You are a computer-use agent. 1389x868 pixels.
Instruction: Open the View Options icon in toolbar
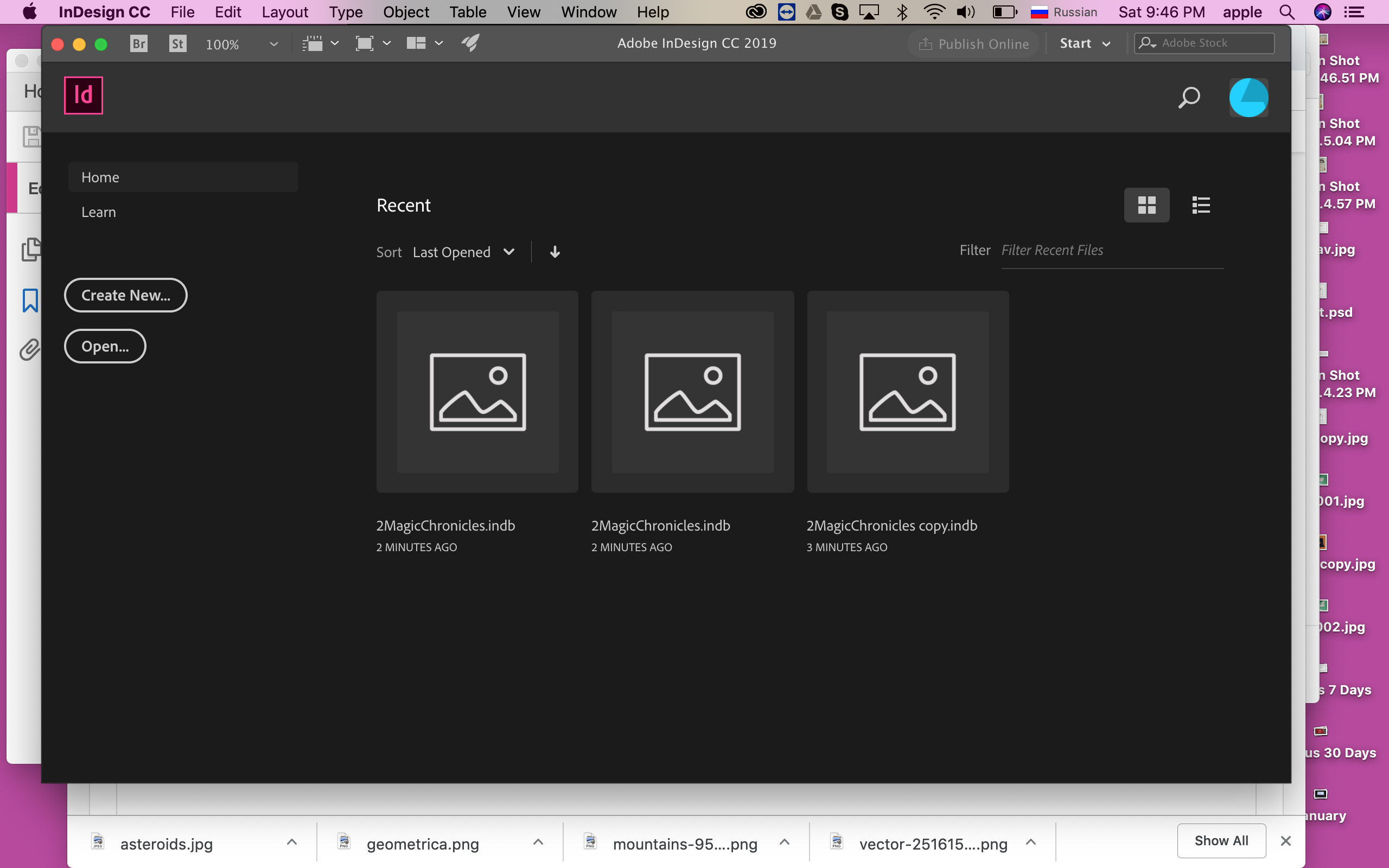(312, 43)
